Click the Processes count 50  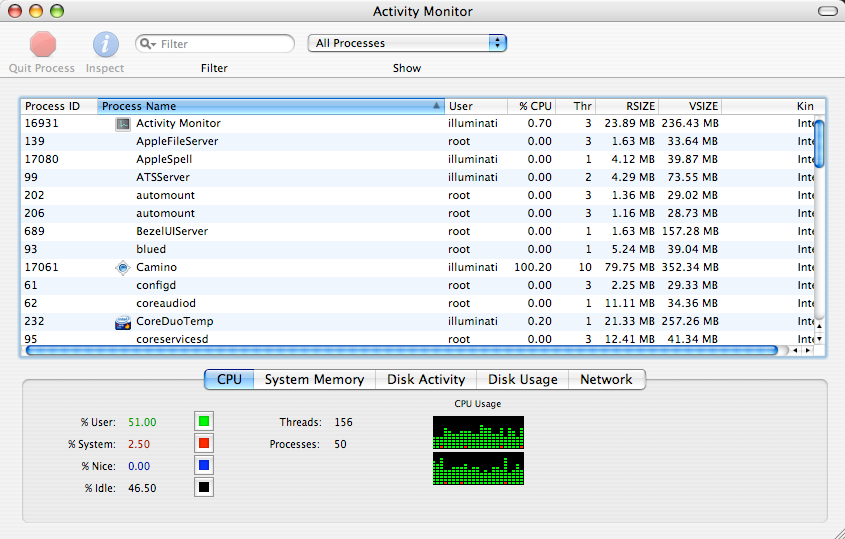click(340, 444)
